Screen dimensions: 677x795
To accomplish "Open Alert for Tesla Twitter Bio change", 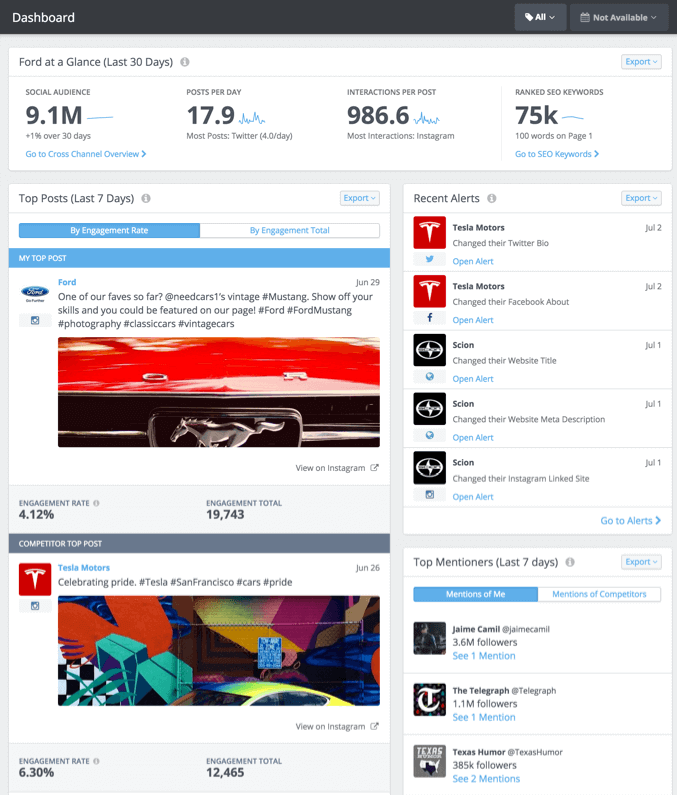I will click(473, 261).
